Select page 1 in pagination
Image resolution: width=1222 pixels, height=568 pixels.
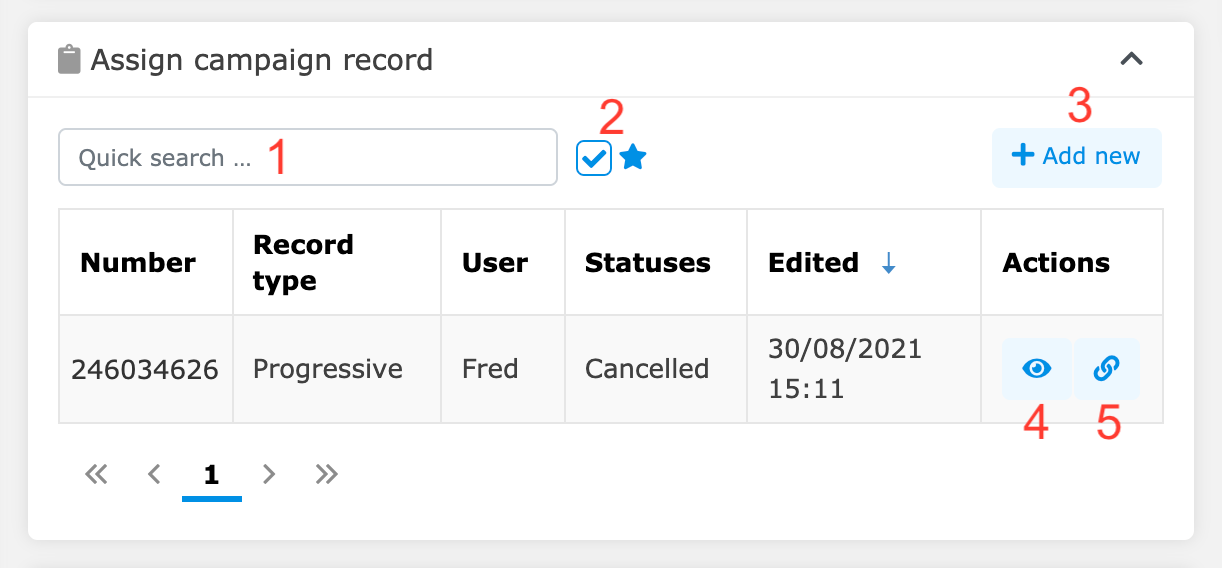211,475
